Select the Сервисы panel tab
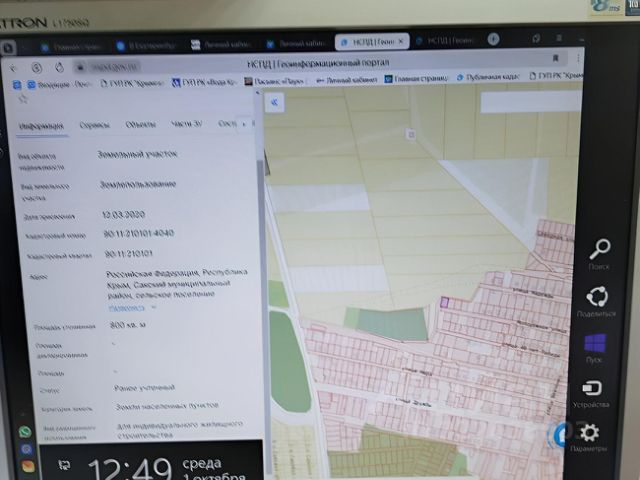Image resolution: width=640 pixels, height=480 pixels. point(95,125)
